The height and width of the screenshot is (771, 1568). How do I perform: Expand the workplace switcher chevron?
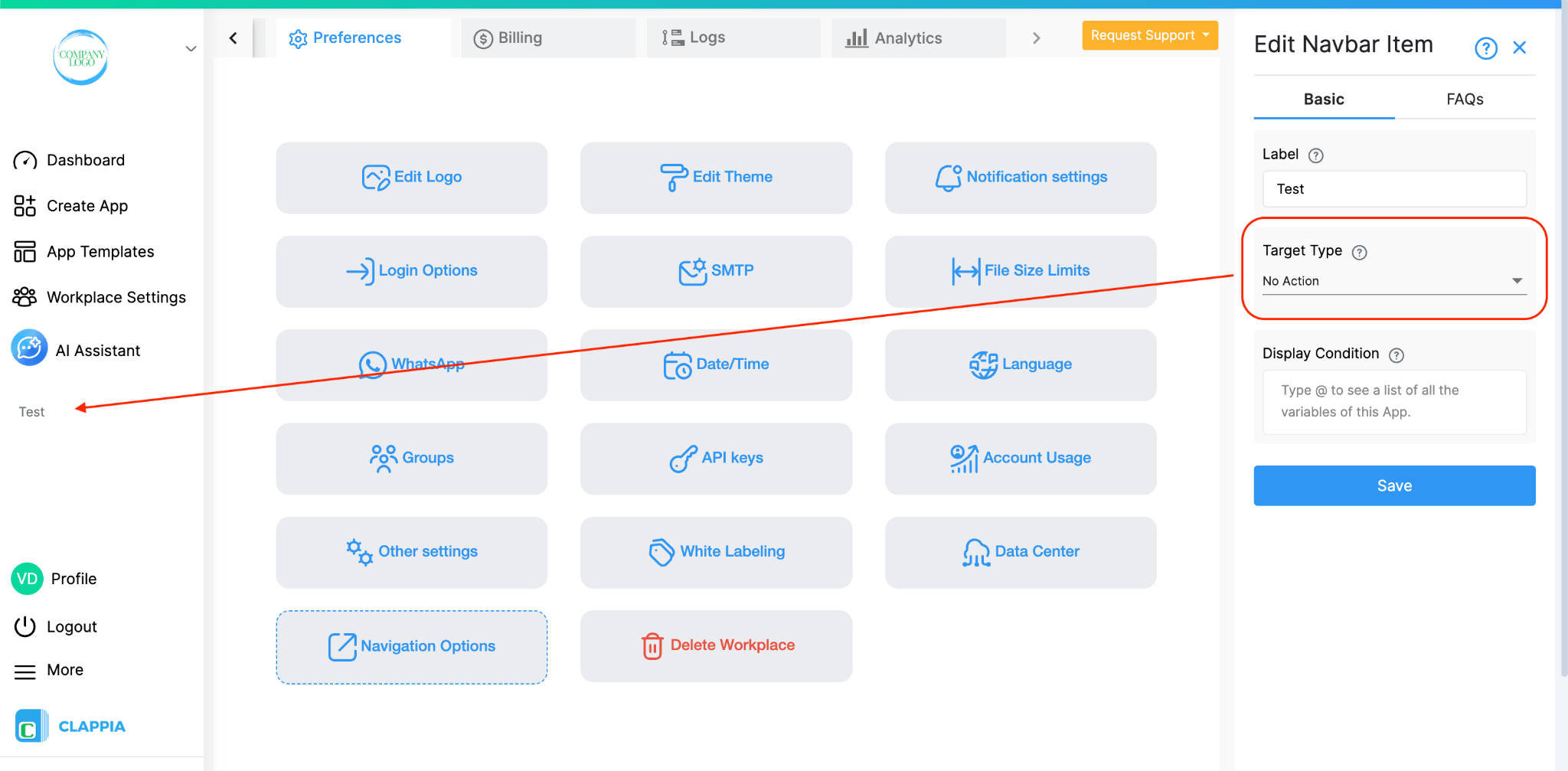[191, 49]
